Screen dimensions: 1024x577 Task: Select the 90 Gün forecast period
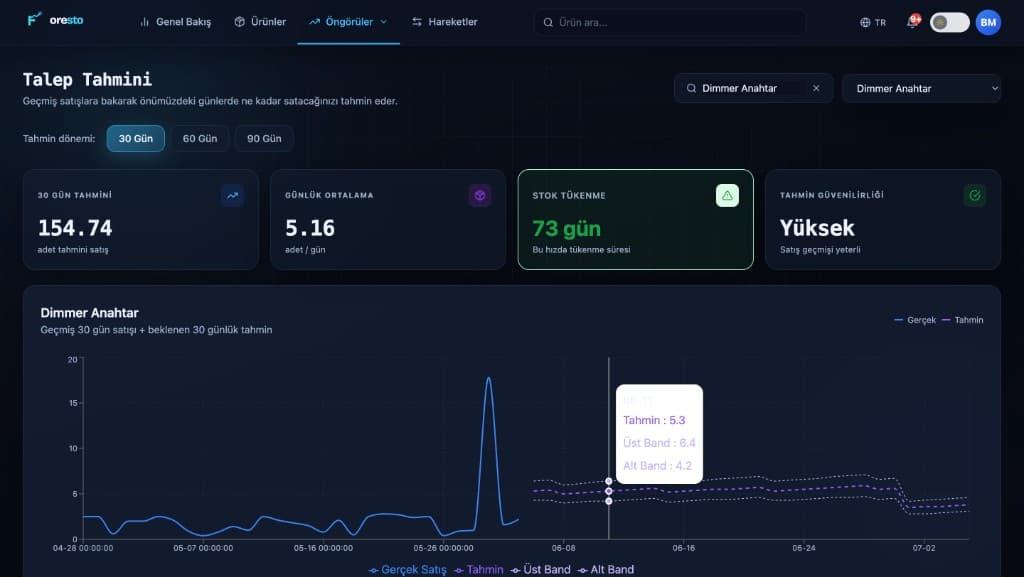(x=264, y=138)
